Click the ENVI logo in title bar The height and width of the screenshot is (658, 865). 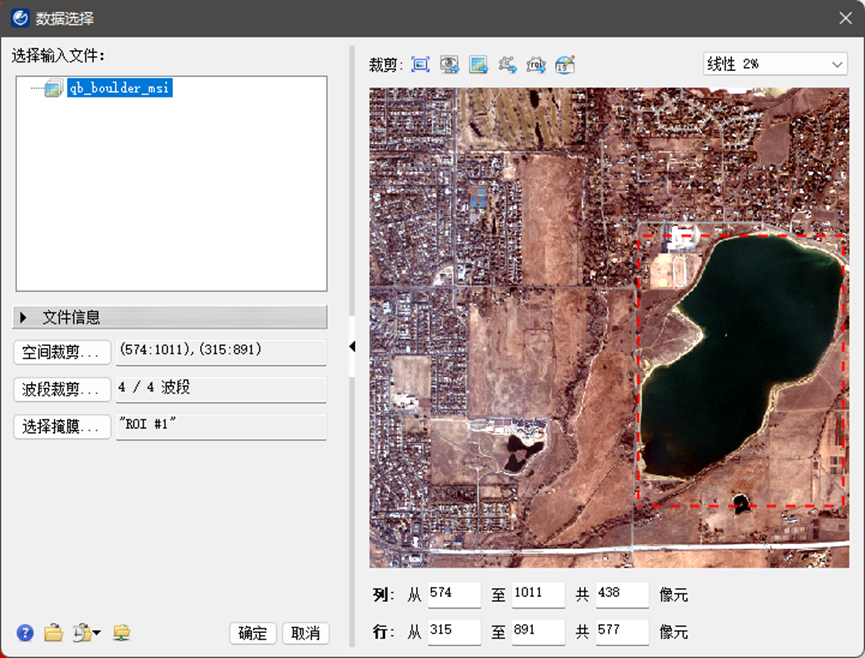(x=20, y=18)
